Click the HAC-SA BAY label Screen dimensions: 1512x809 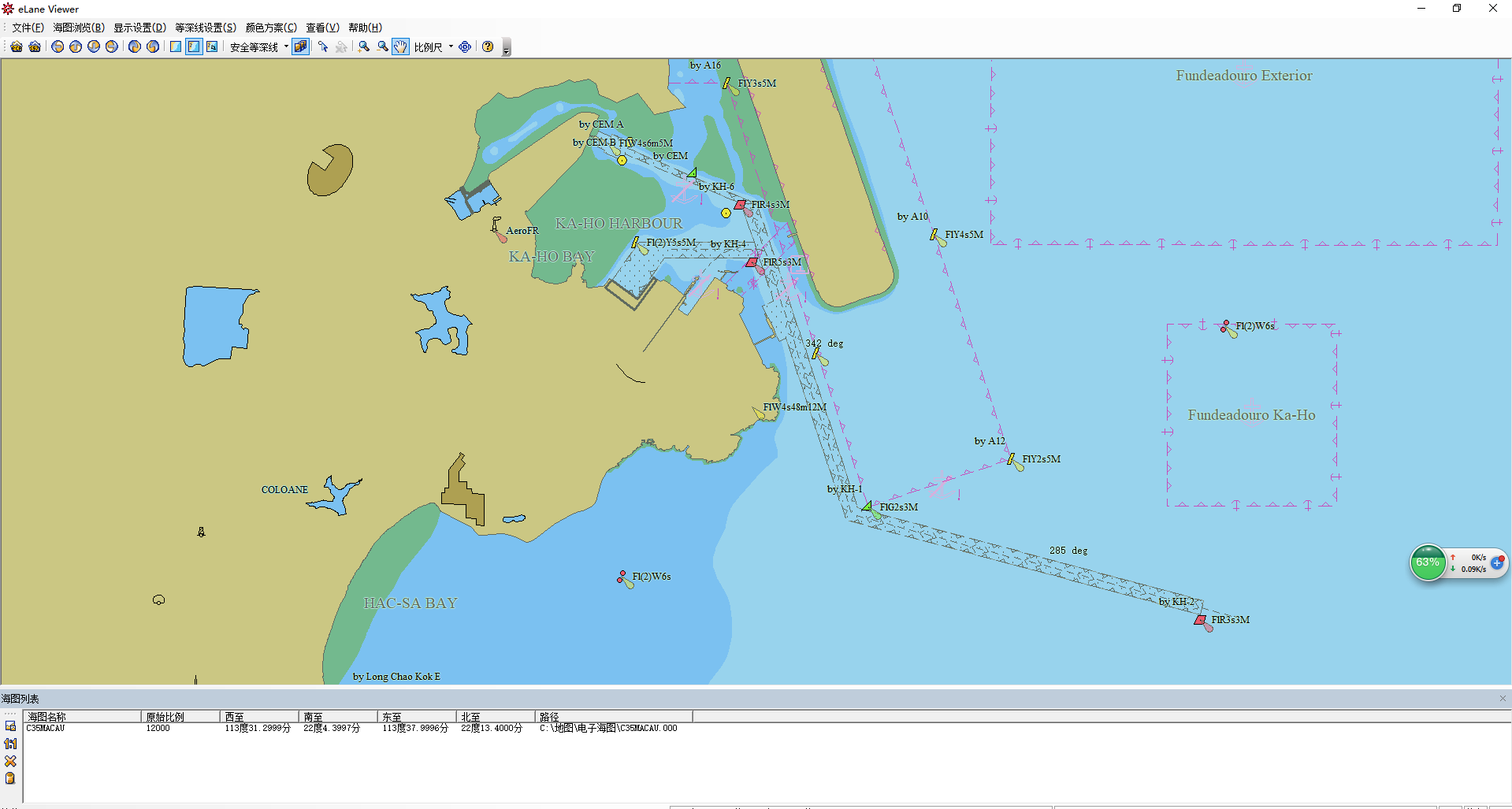pyautogui.click(x=410, y=603)
